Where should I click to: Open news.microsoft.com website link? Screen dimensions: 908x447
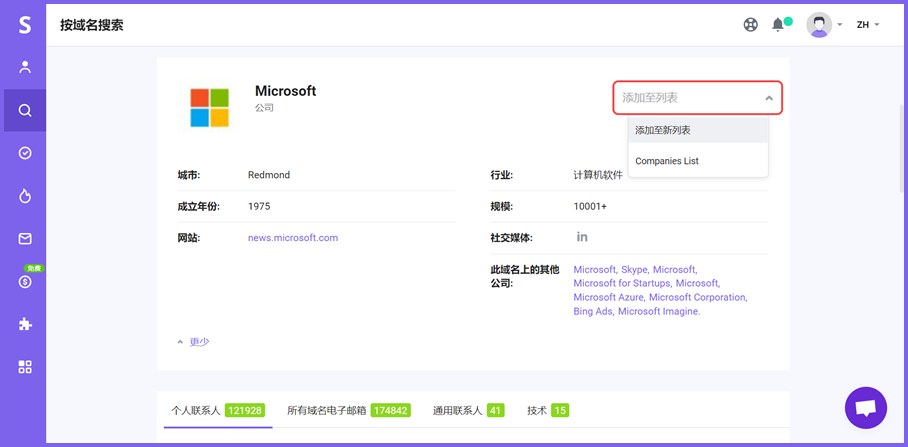tap(292, 237)
